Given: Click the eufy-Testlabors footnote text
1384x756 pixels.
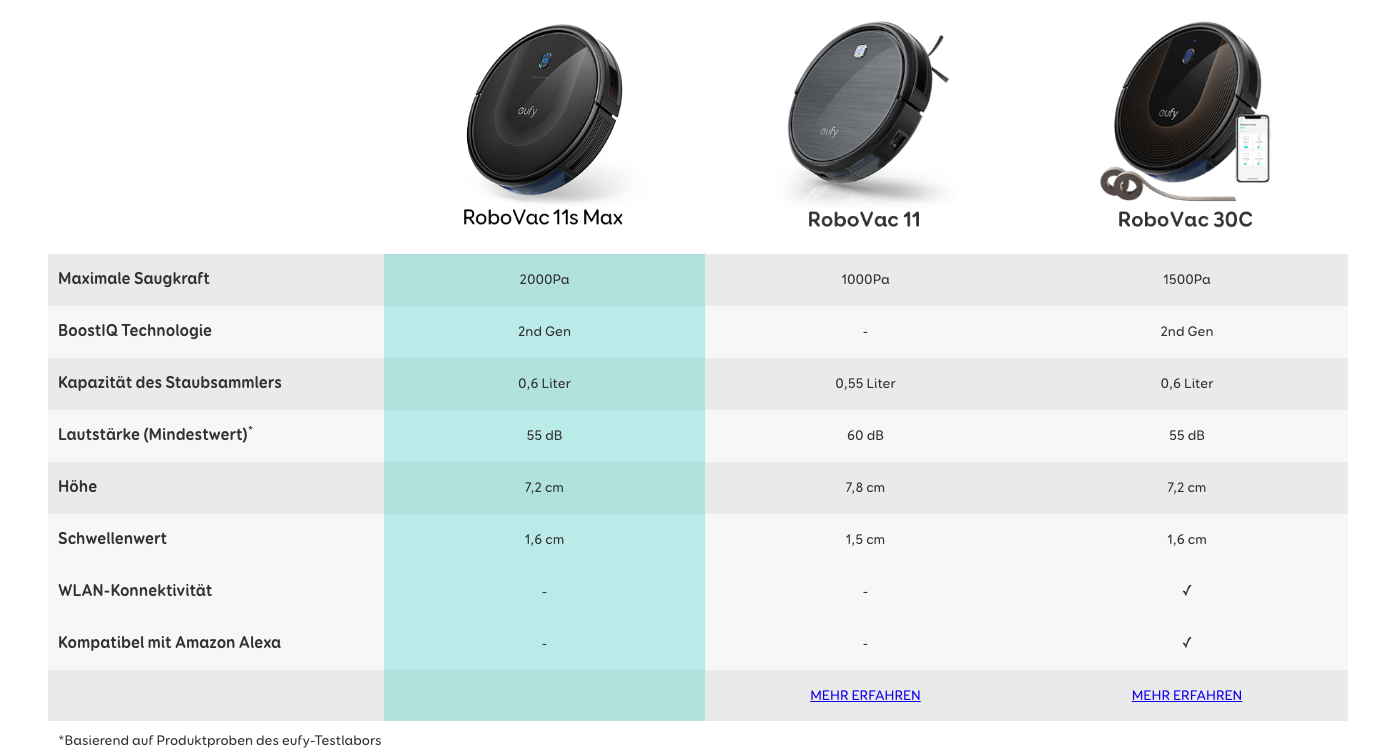Looking at the screenshot, I should (x=220, y=741).
